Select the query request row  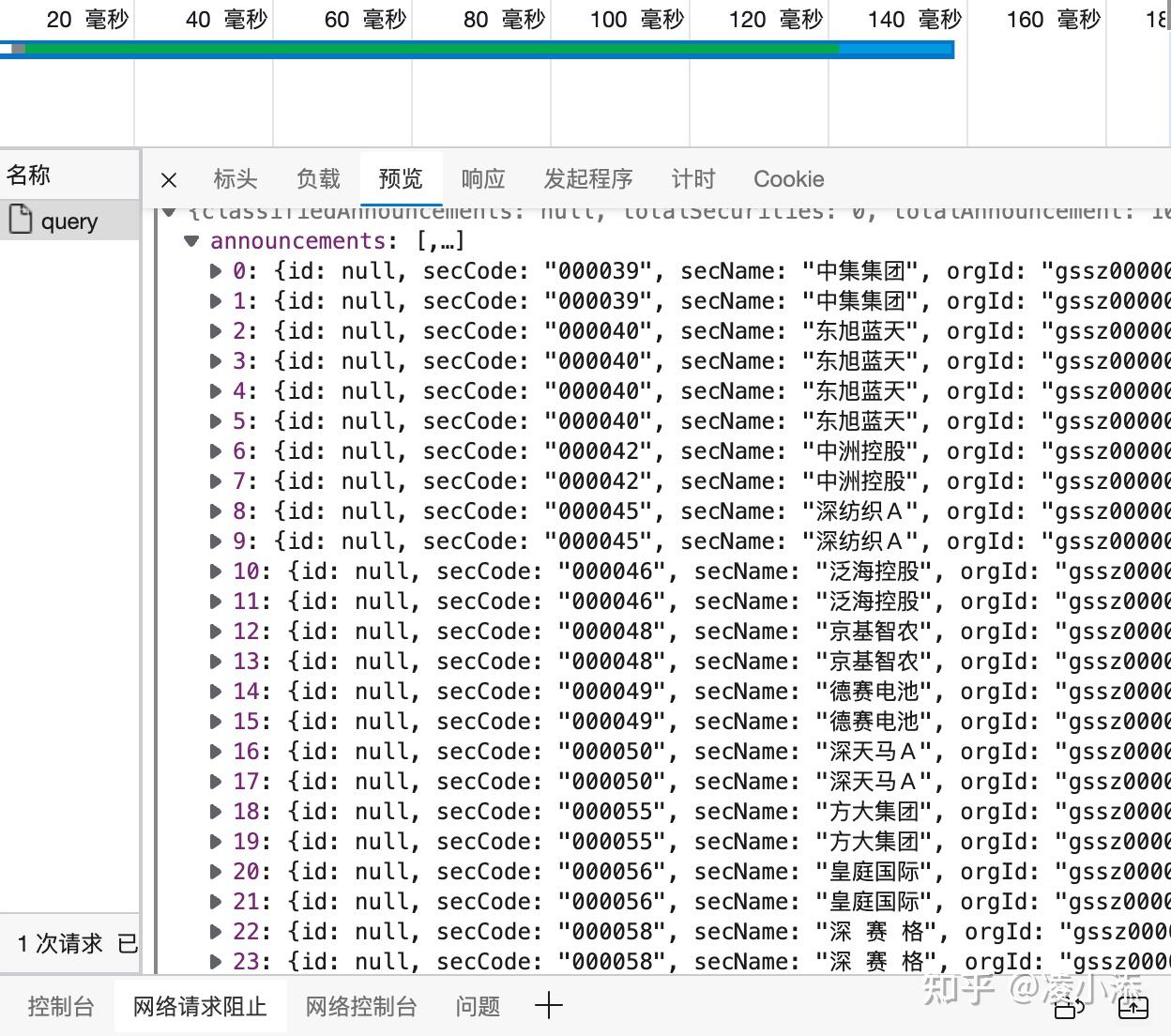[70, 221]
